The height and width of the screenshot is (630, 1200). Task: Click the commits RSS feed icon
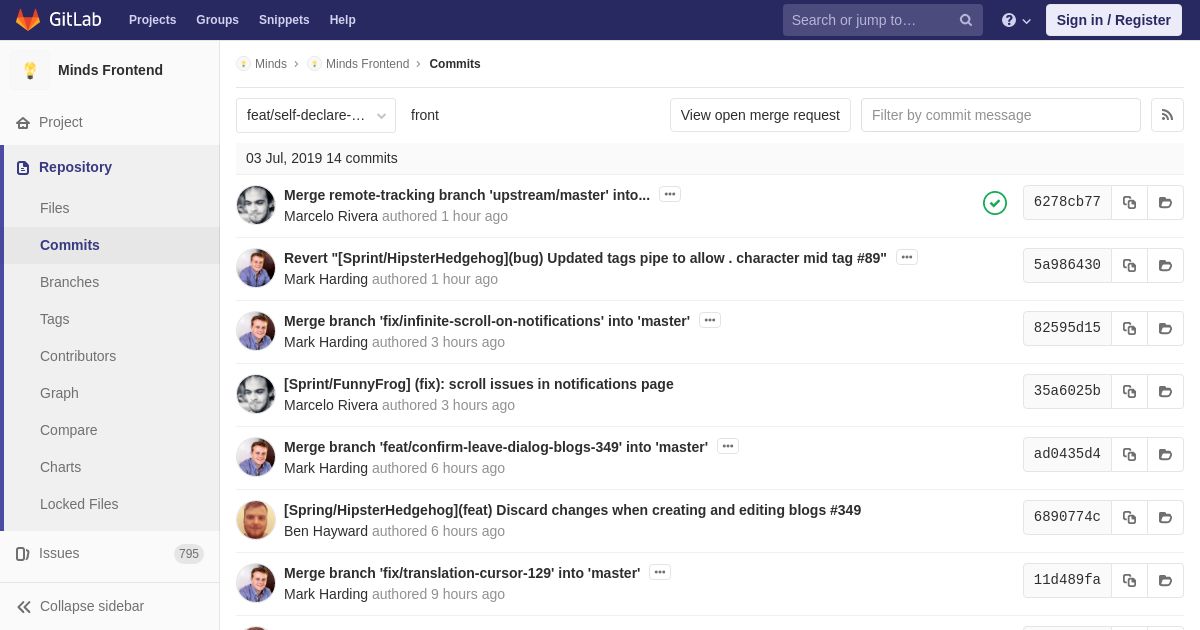1167,115
